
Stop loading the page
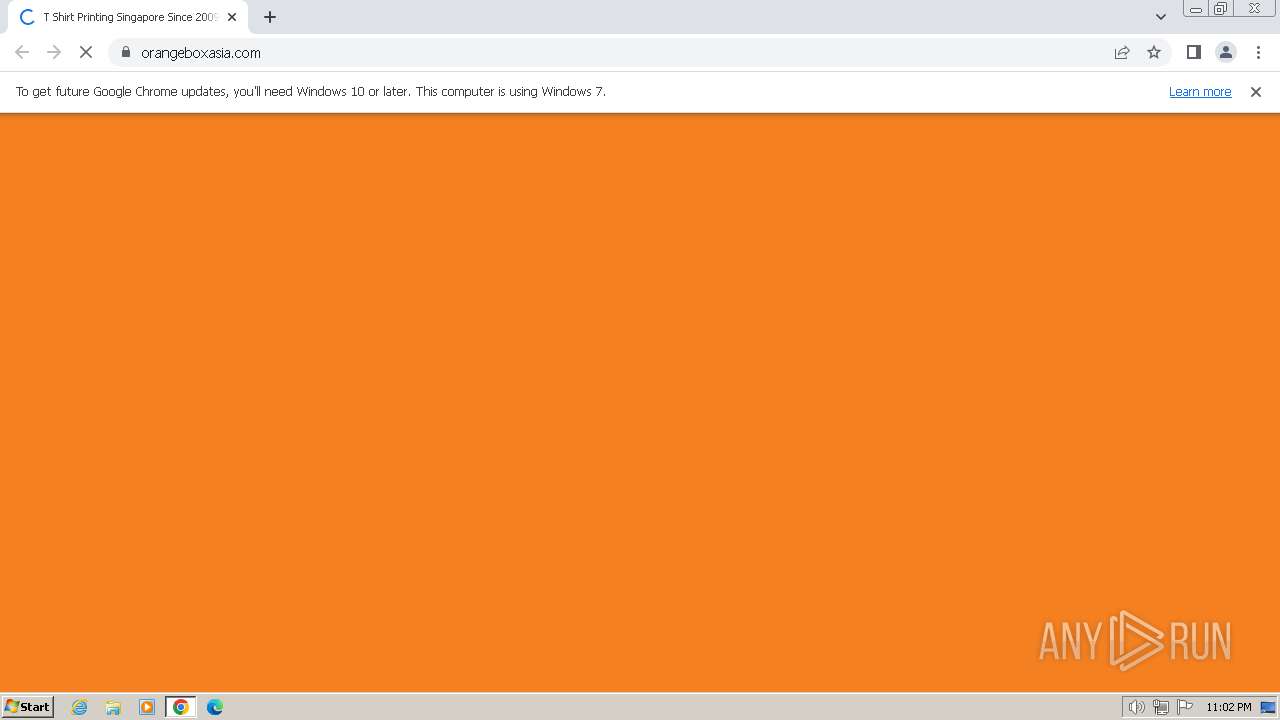click(x=86, y=52)
